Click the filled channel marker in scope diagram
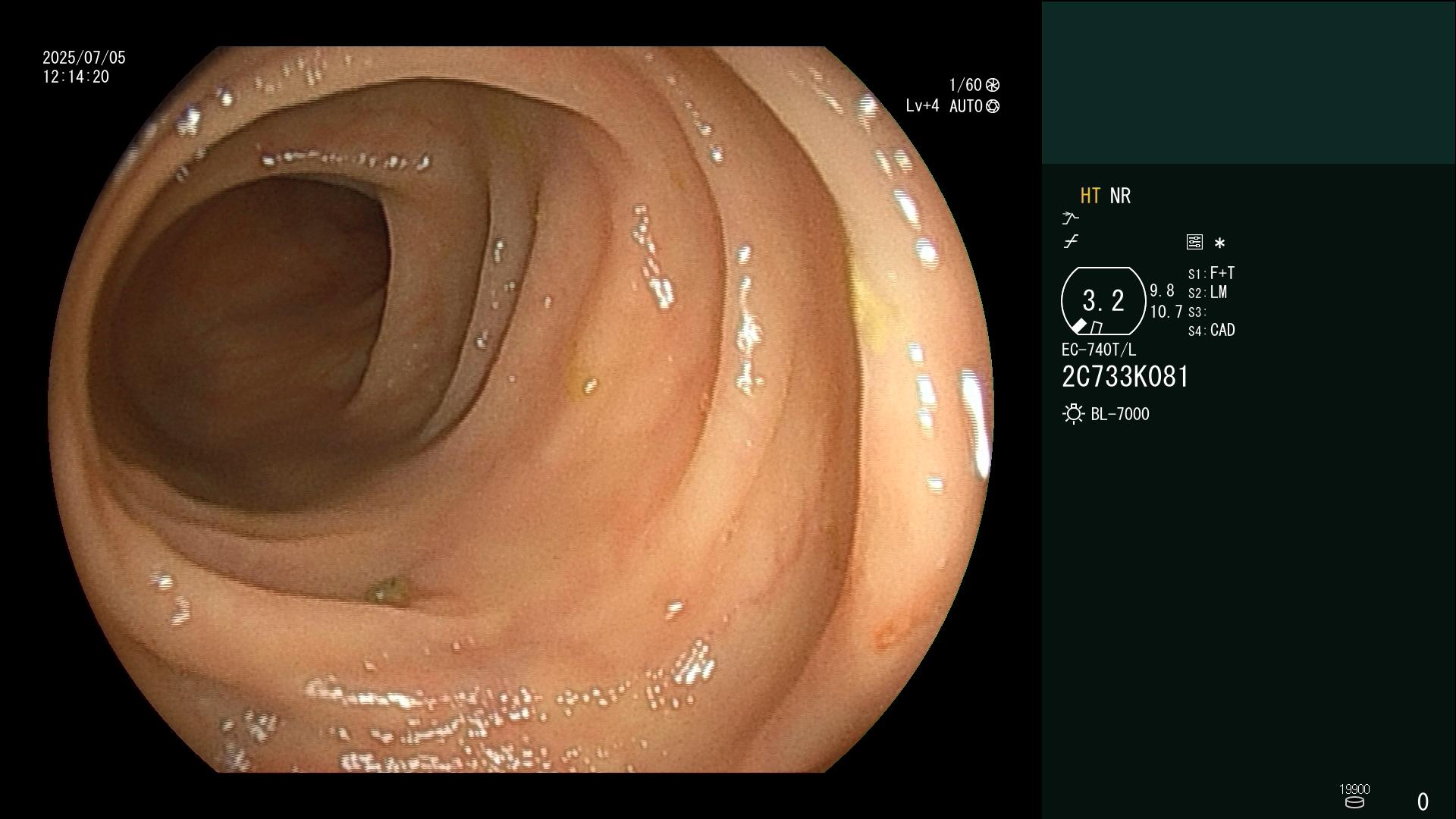Viewport: 1456px width, 819px height. pos(1079,326)
